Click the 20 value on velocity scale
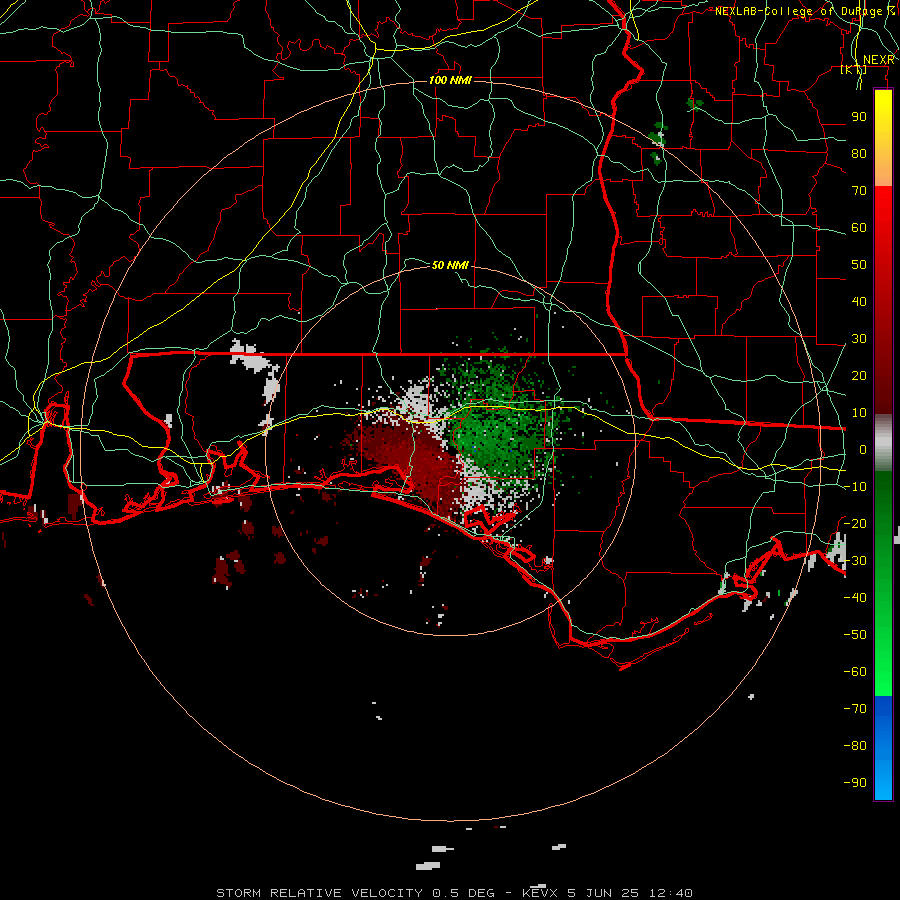 [859, 375]
